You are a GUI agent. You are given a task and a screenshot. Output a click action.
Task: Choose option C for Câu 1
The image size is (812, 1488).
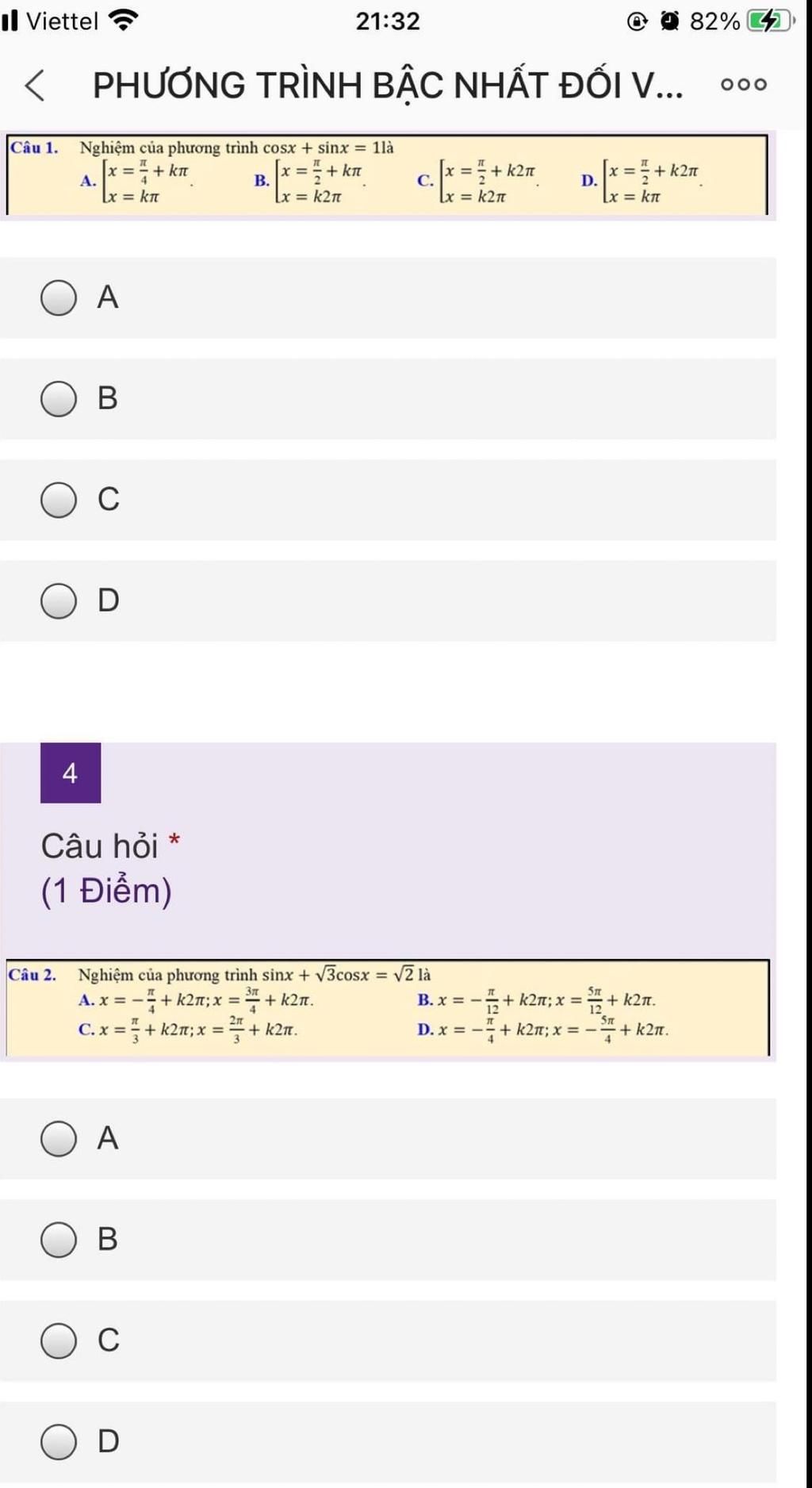59,500
